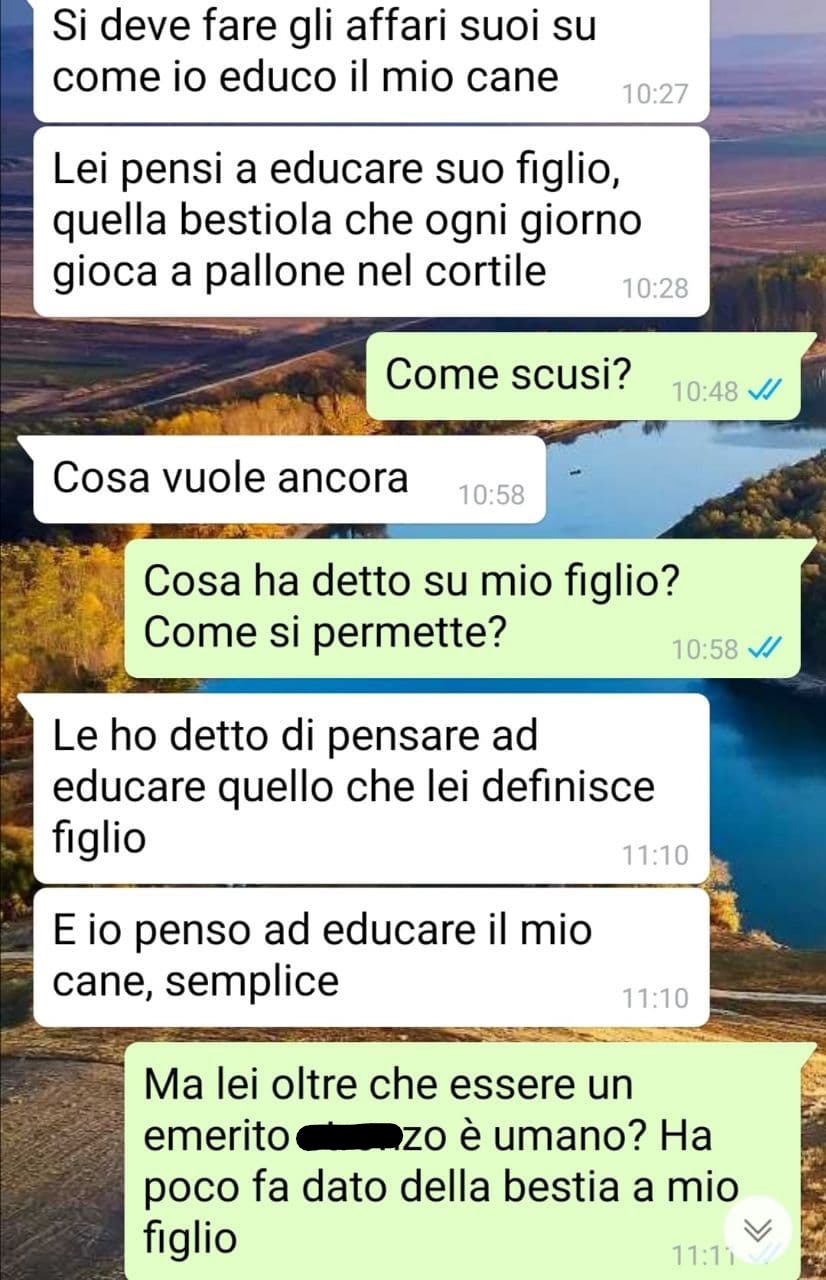Tap the 'Lei pensi a educare suo figlio' message
The image size is (826, 1280).
[371, 222]
